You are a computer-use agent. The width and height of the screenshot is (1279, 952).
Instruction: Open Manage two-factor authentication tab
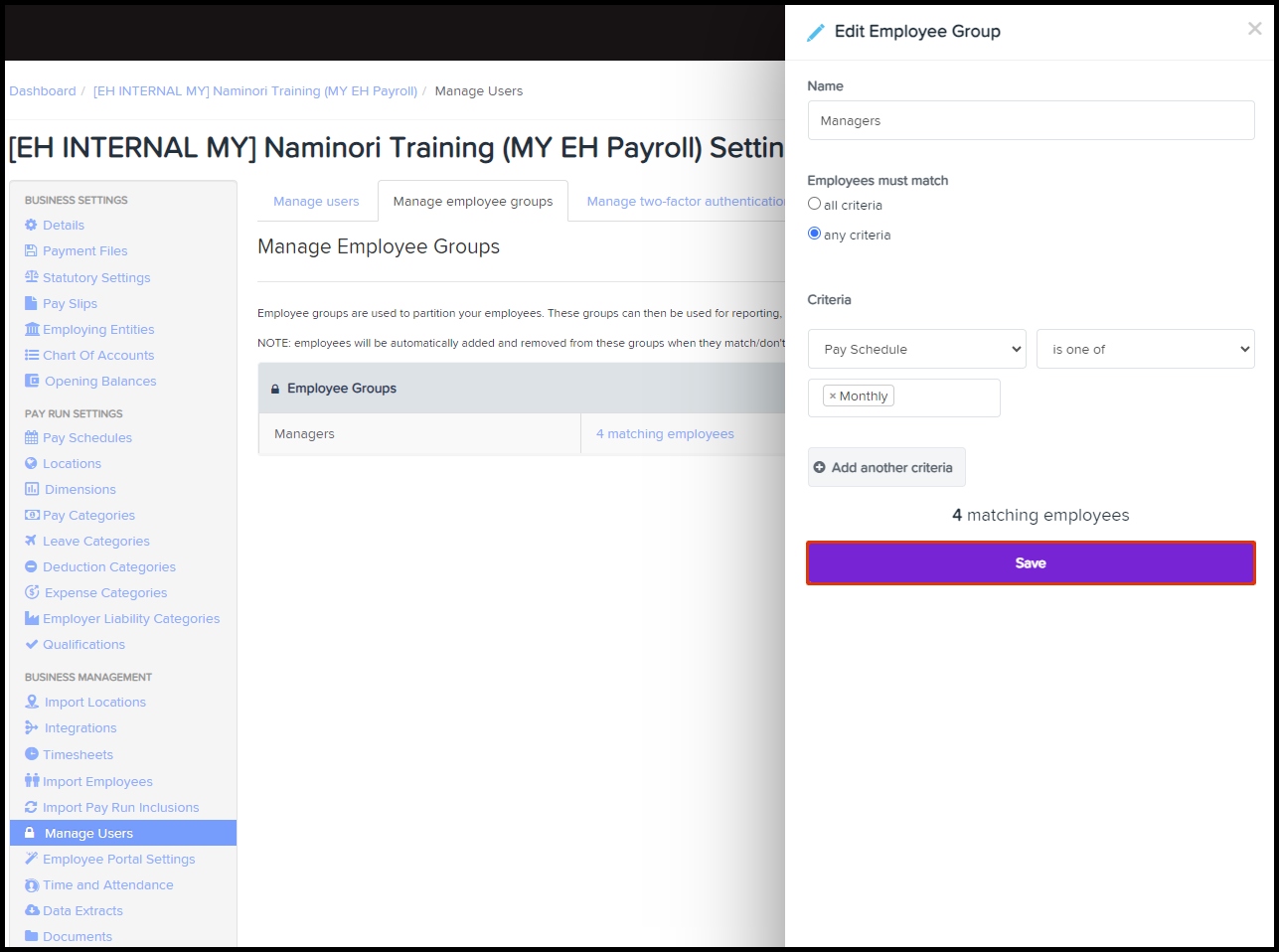point(686,202)
